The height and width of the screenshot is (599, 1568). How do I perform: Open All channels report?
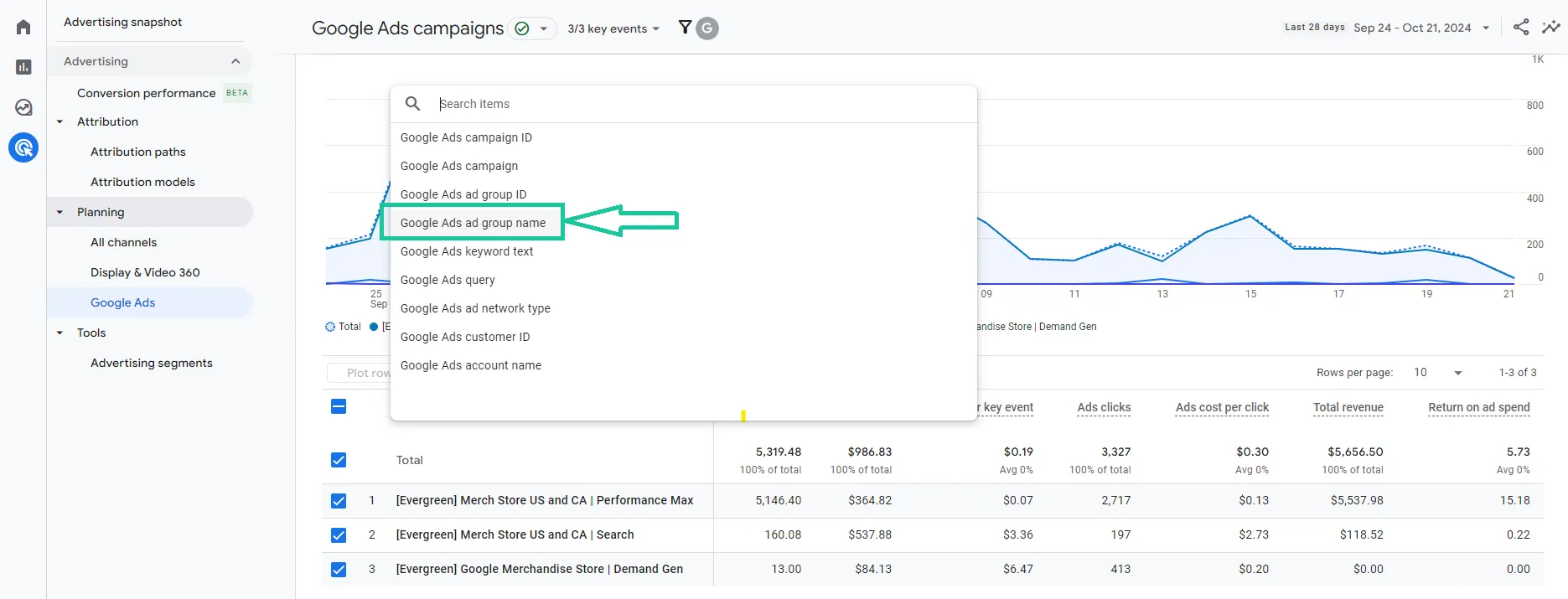(123, 242)
